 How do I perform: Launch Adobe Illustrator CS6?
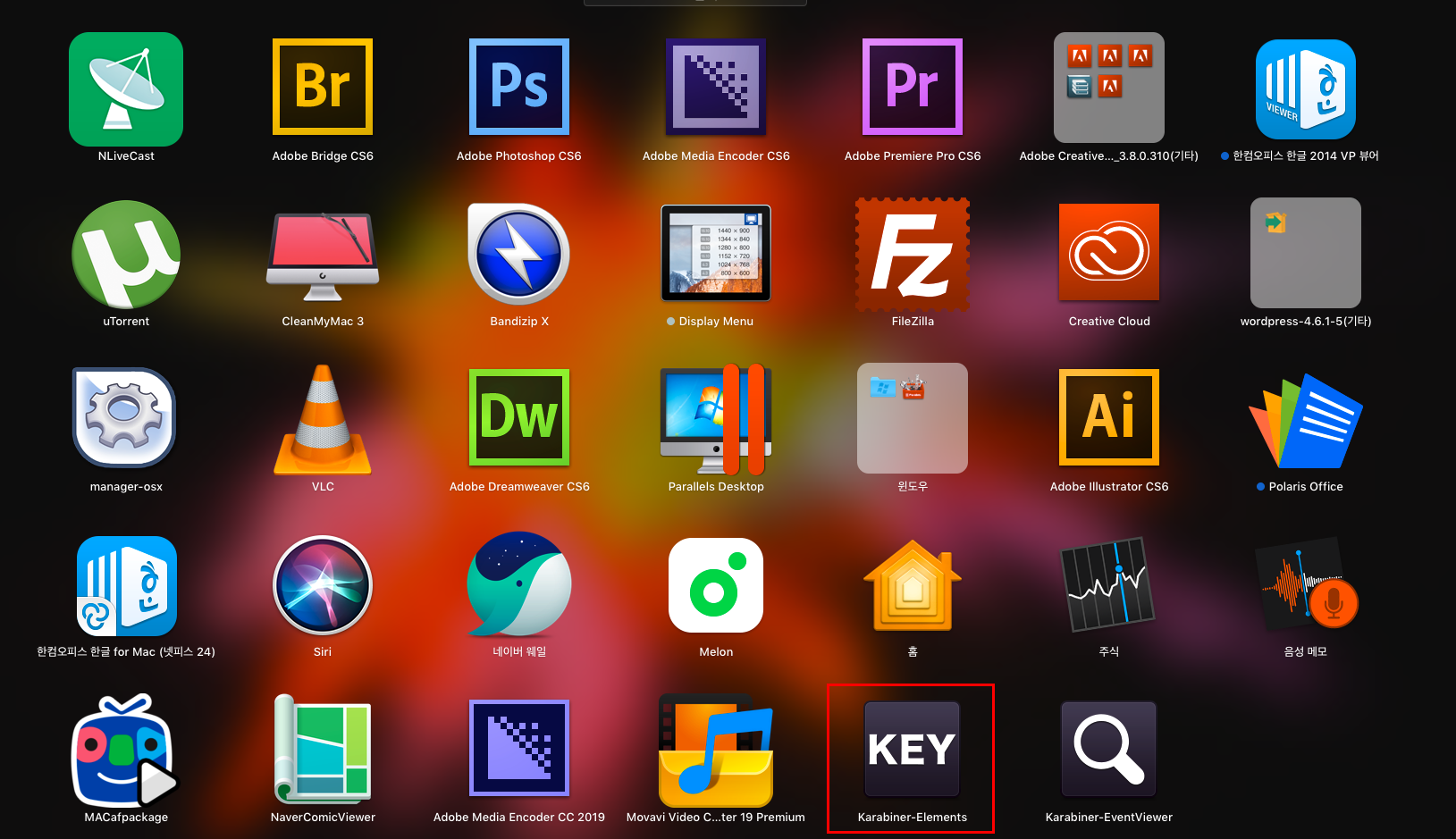[x=1109, y=417]
